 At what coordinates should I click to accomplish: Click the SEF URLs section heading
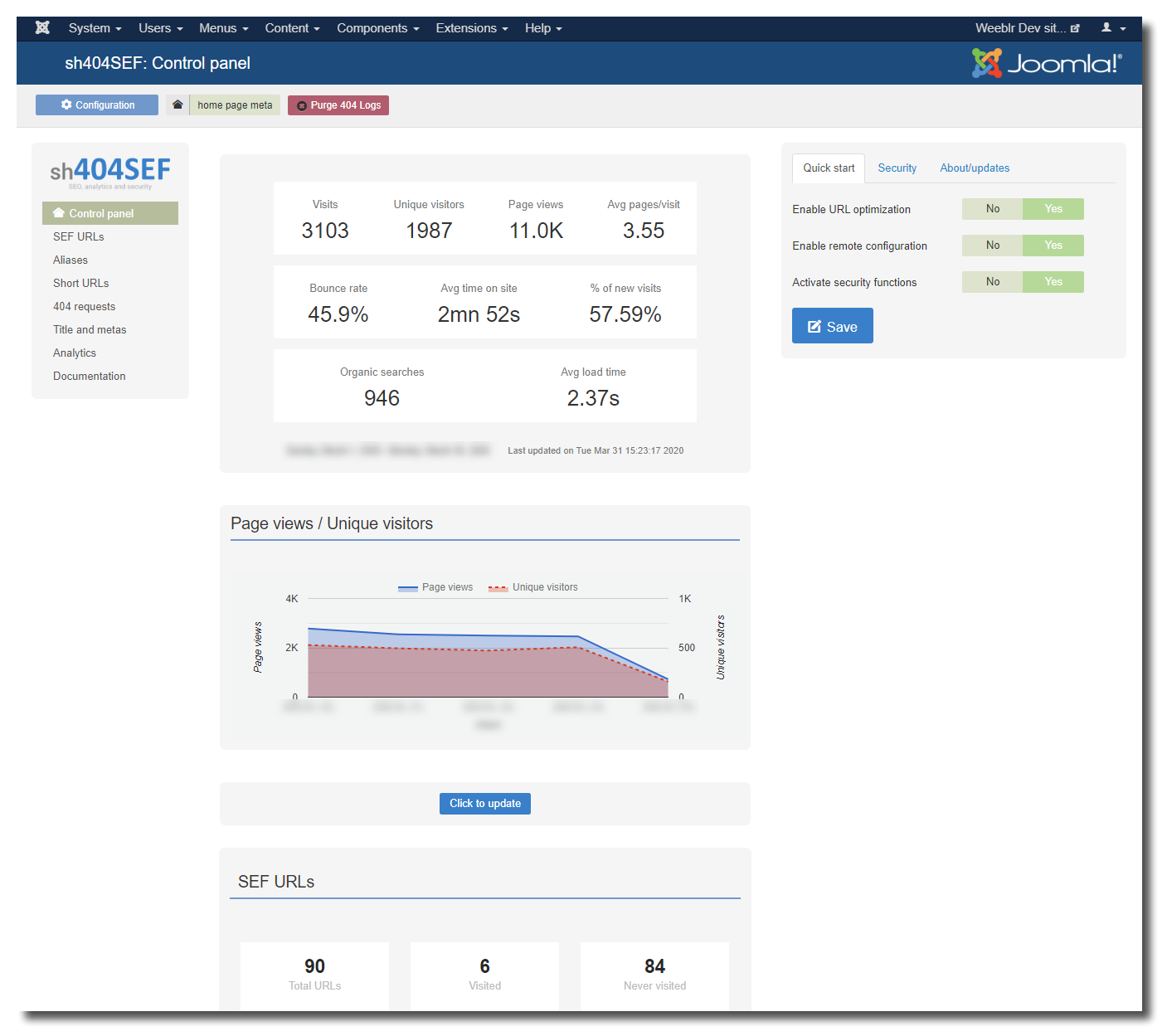coord(276,882)
